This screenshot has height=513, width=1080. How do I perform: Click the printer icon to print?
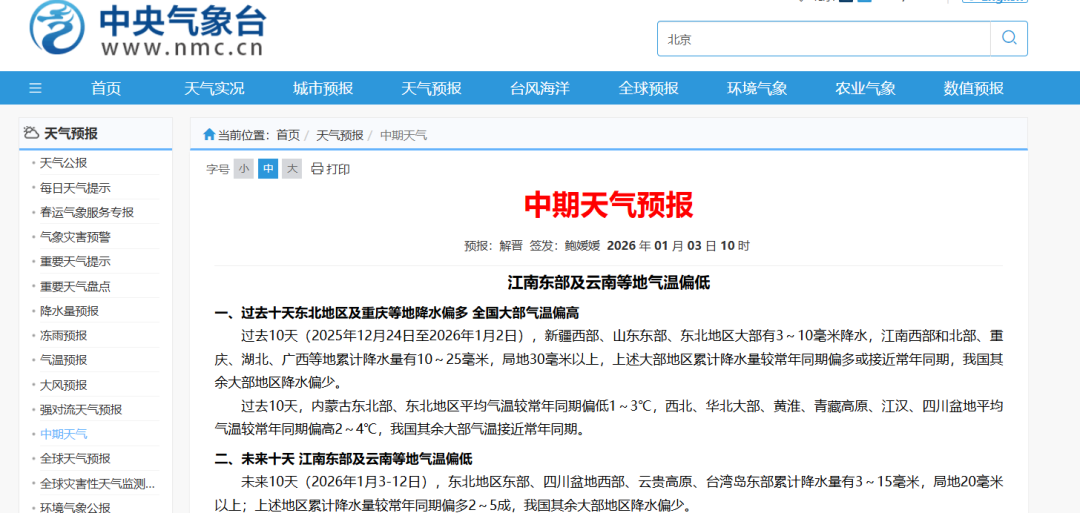(317, 169)
